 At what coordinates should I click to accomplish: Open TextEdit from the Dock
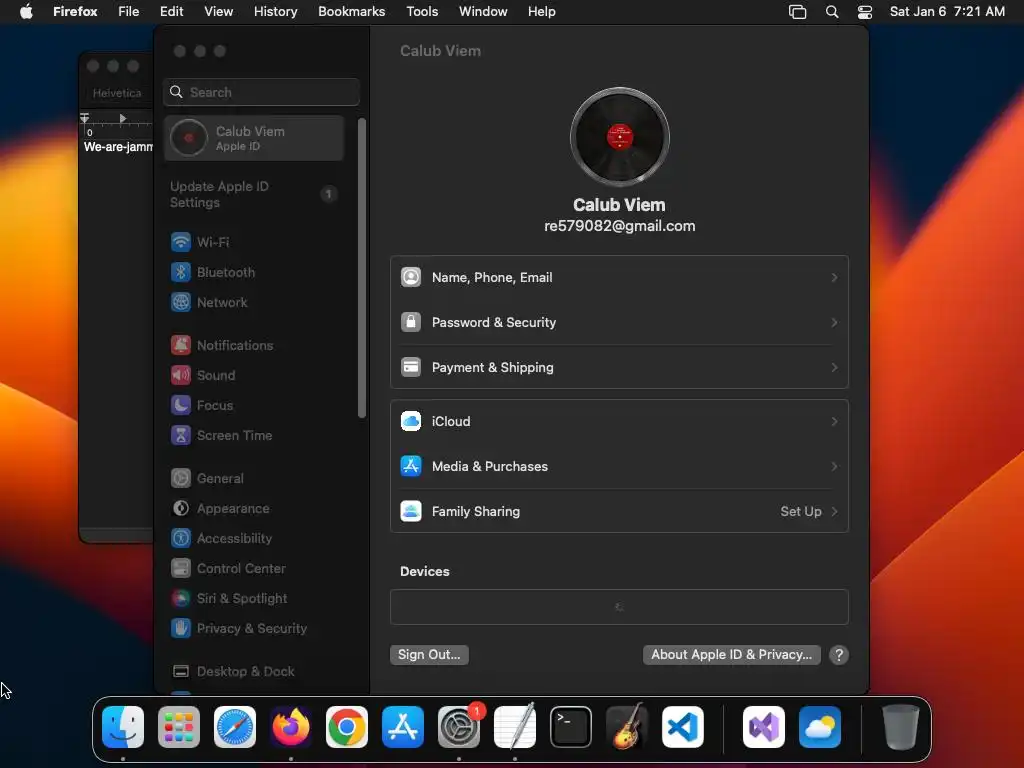point(515,727)
